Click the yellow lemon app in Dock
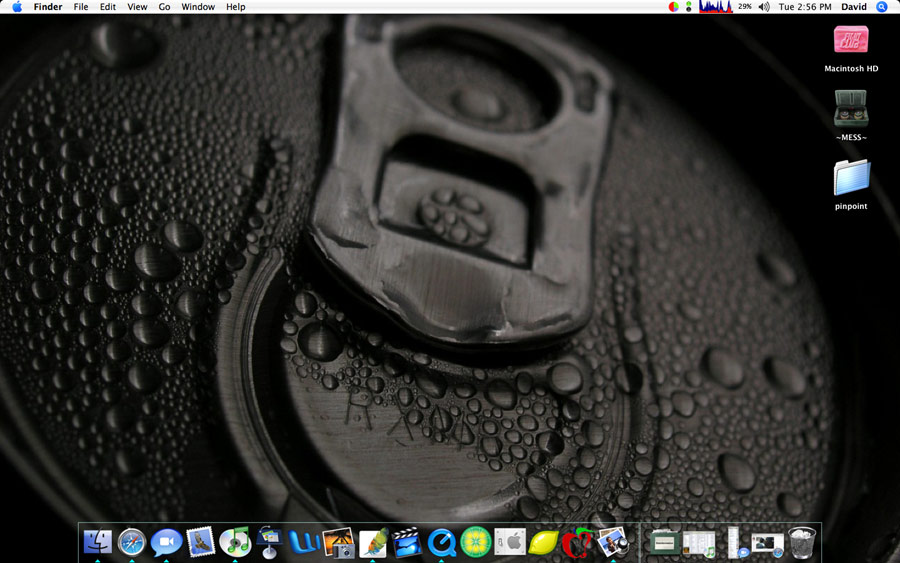The height and width of the screenshot is (563, 900). [543, 542]
